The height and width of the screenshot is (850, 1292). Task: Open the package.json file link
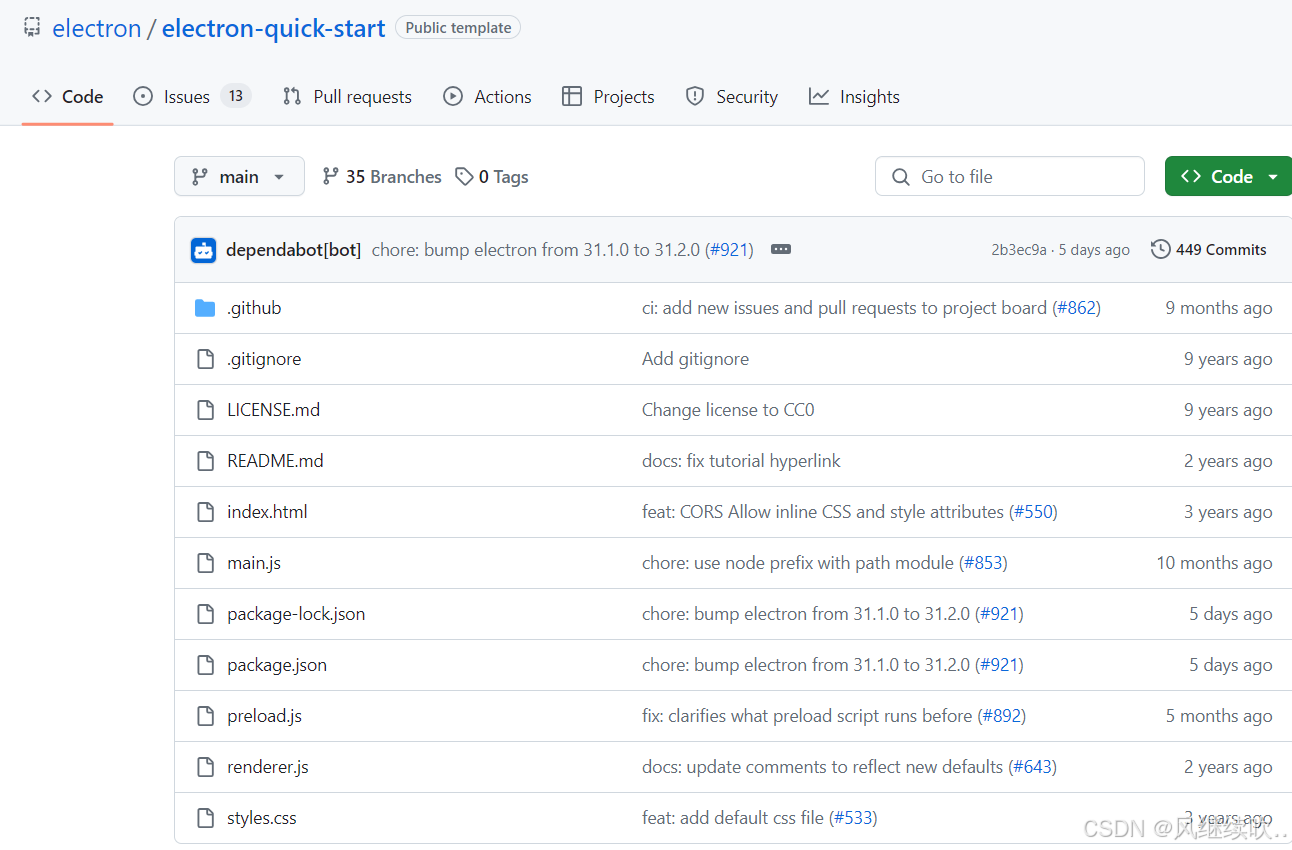pos(277,665)
